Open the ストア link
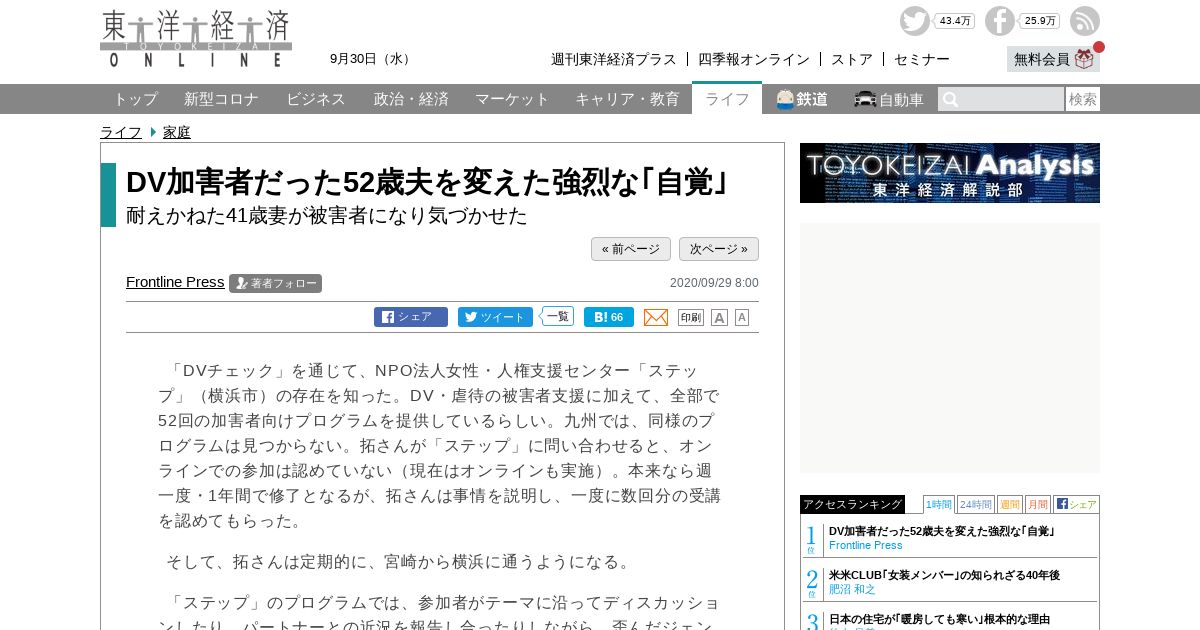Image resolution: width=1200 pixels, height=630 pixels. 852,59
